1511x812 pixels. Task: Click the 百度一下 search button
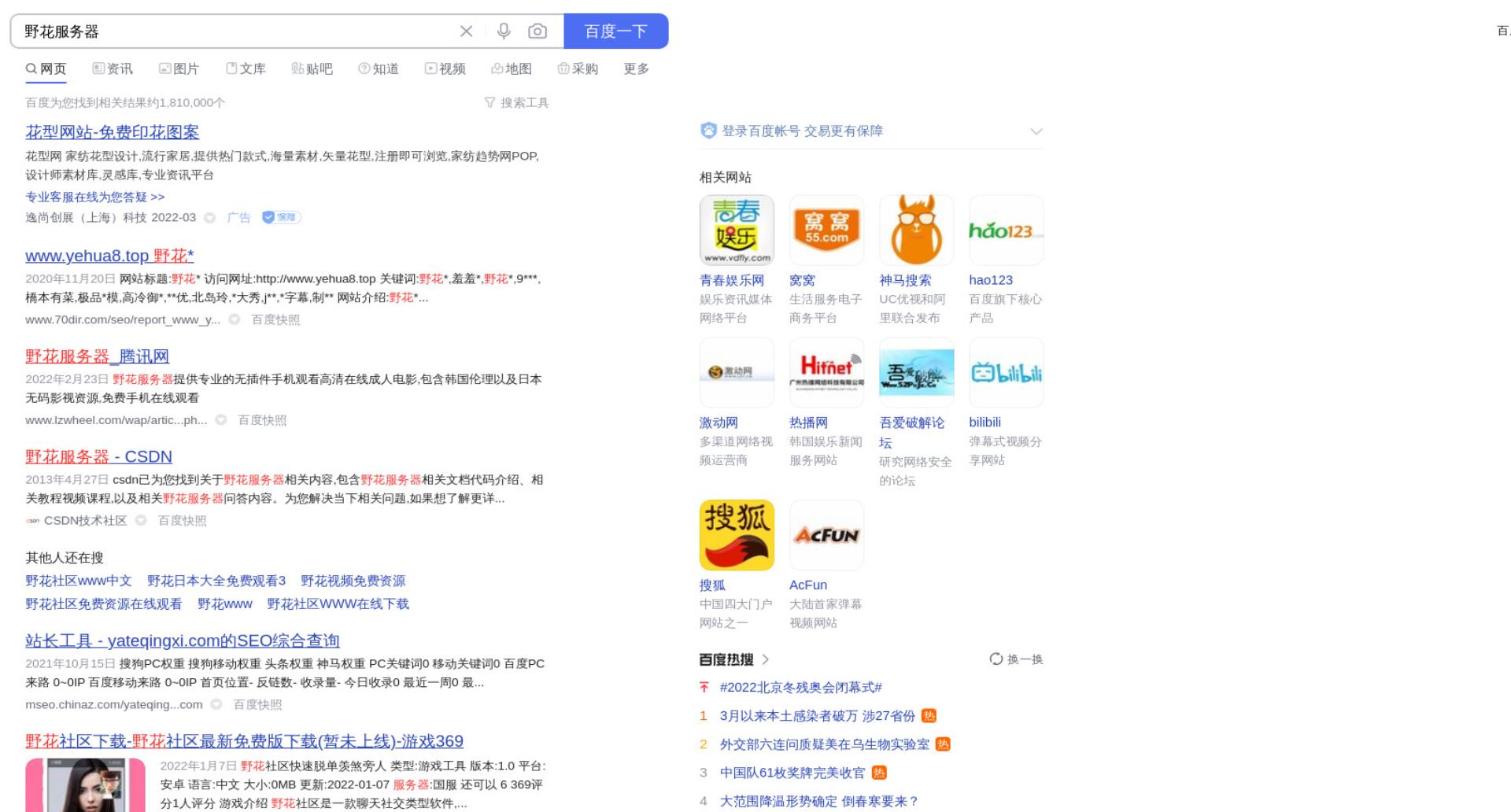click(x=616, y=31)
